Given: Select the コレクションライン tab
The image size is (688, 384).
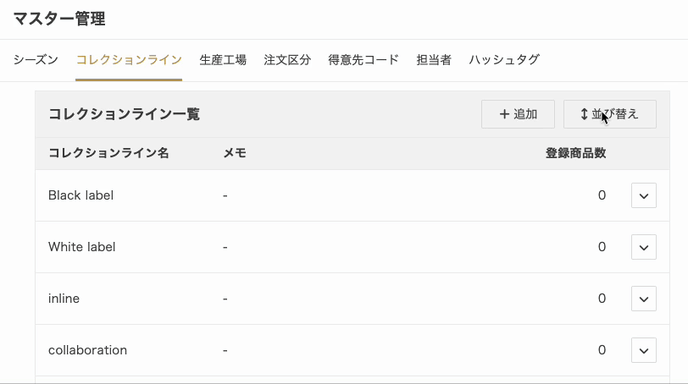Looking at the screenshot, I should (129, 60).
